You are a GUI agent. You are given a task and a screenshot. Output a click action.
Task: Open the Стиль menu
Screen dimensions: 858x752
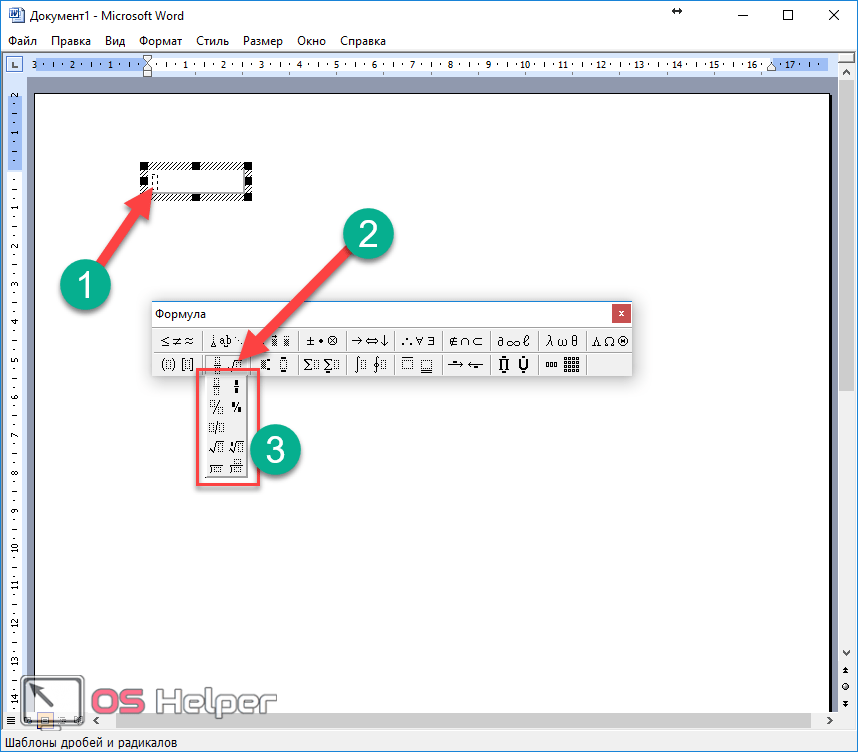pos(212,41)
